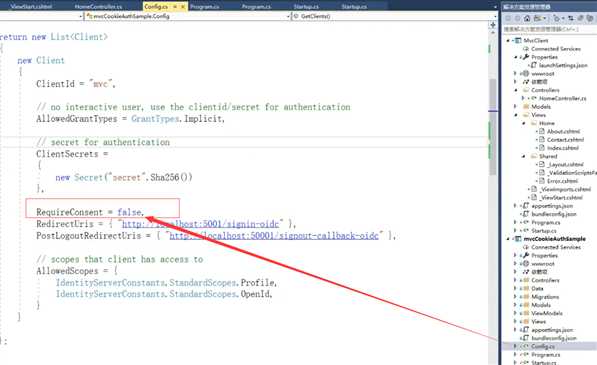Select the ViewModels folder
This screenshot has width=597, height=365.
tap(547, 313)
